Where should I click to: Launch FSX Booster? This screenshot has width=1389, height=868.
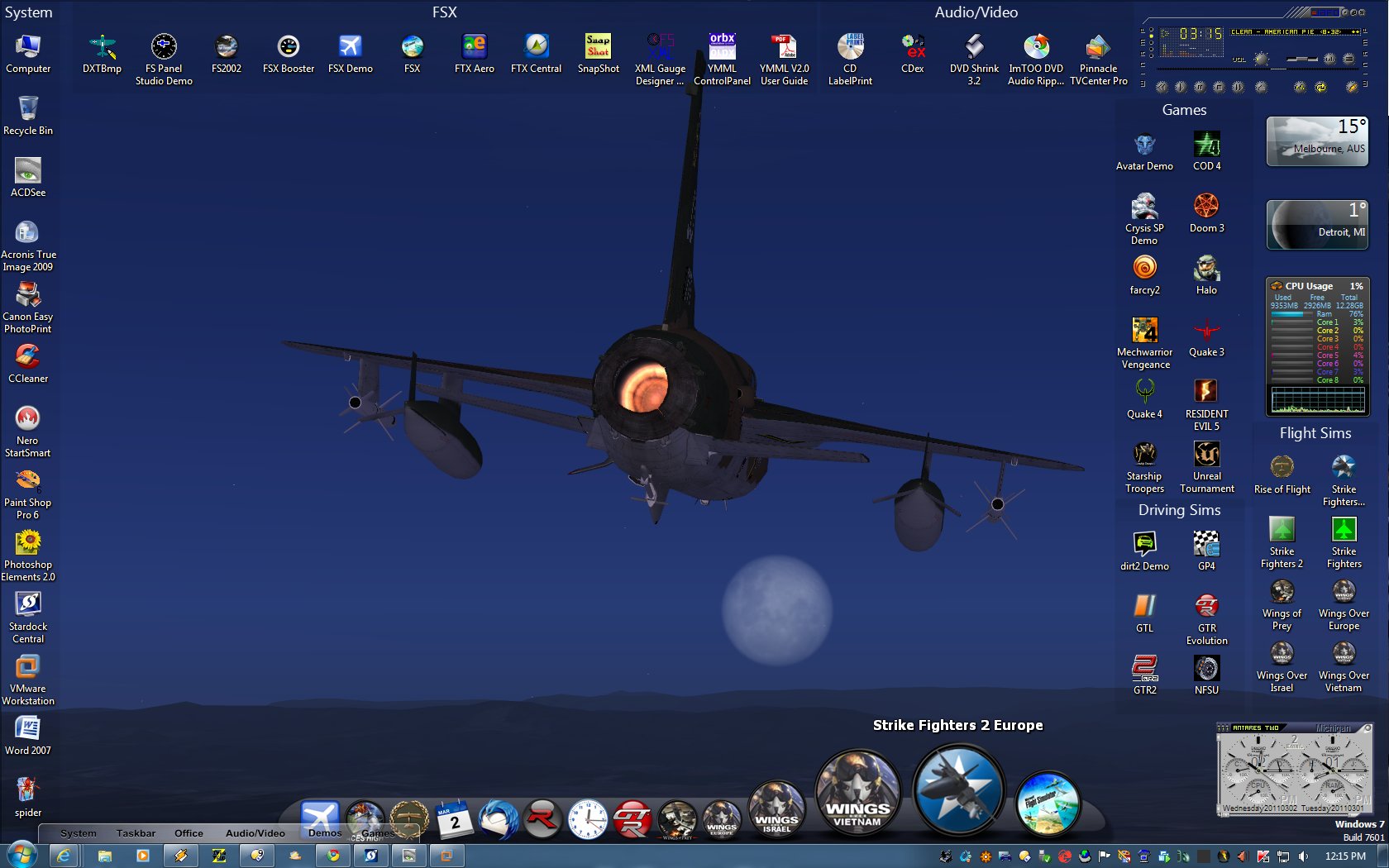pos(289,55)
